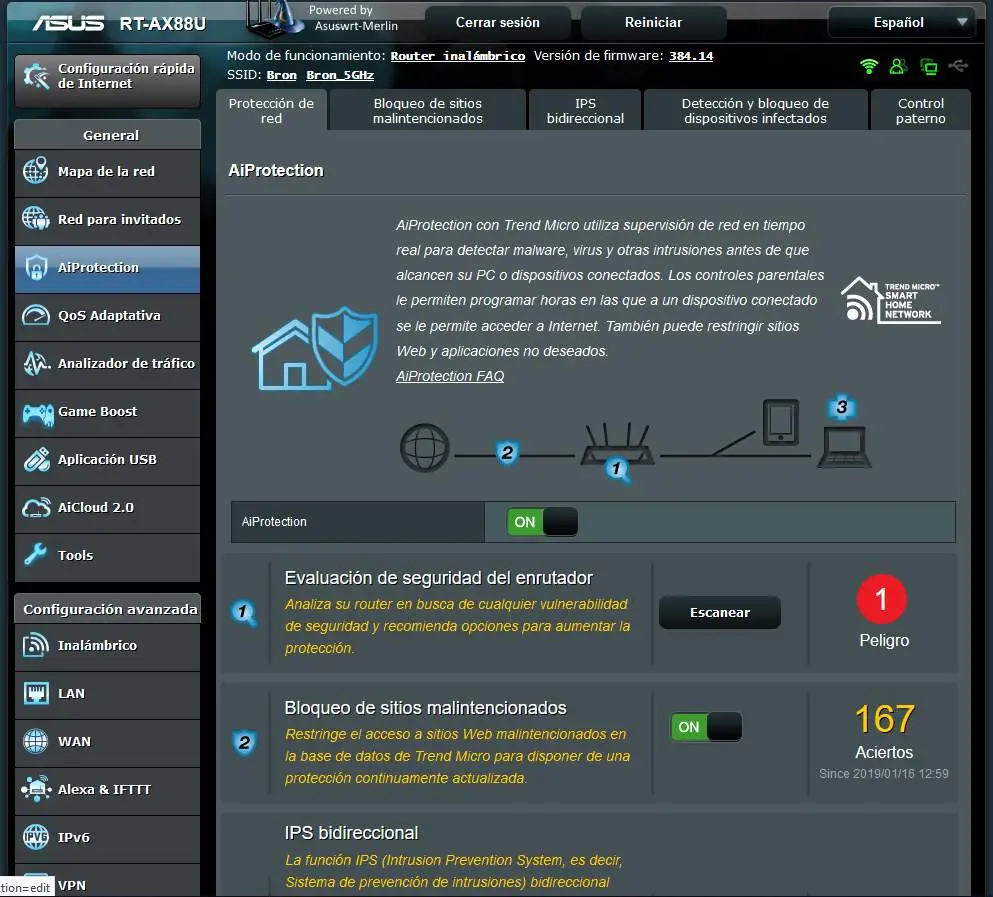The width and height of the screenshot is (993, 897).
Task: Open Bloqueo de sitios malintencionados tab
Action: pos(427,111)
